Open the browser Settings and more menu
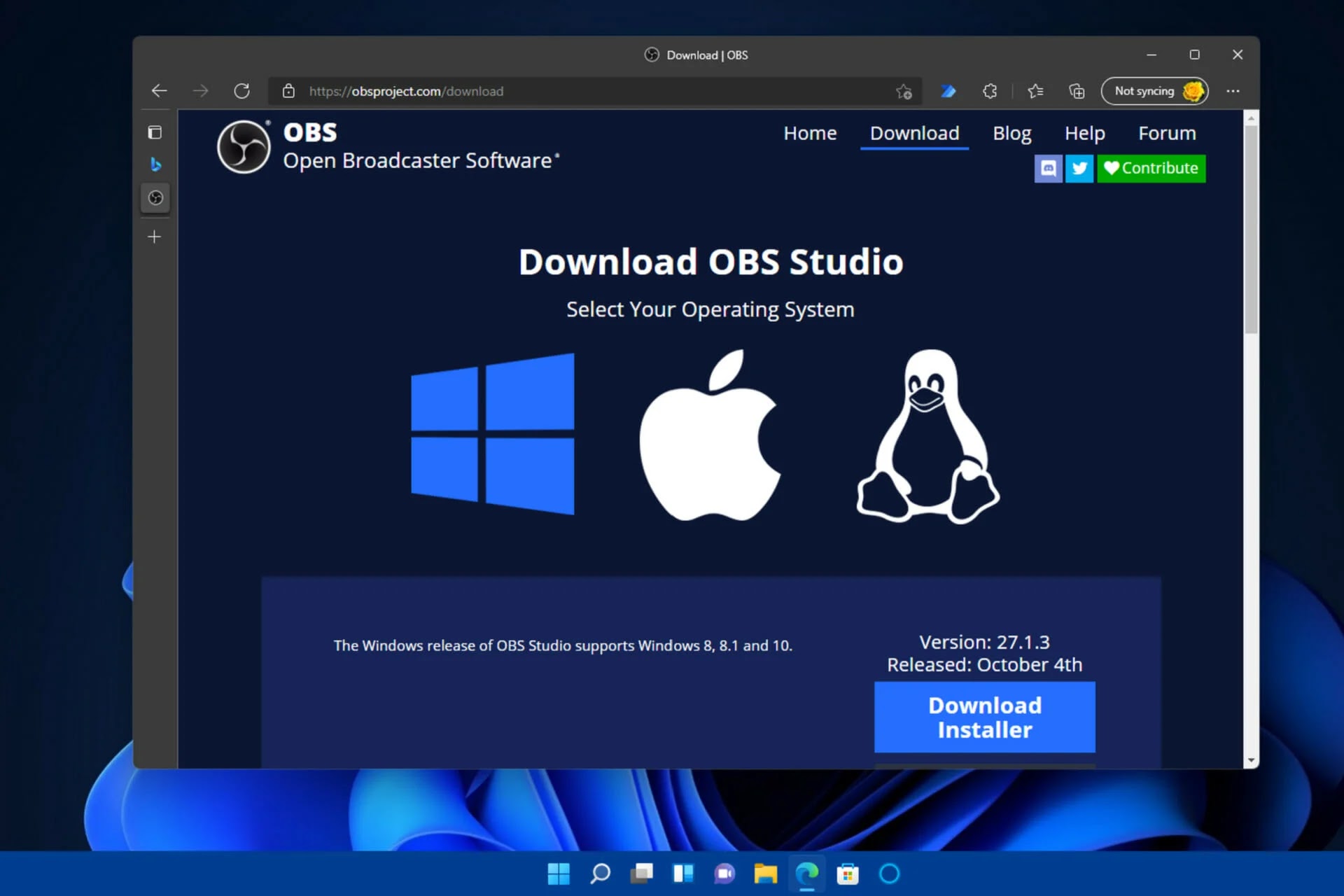Image resolution: width=1344 pixels, height=896 pixels. [1233, 91]
